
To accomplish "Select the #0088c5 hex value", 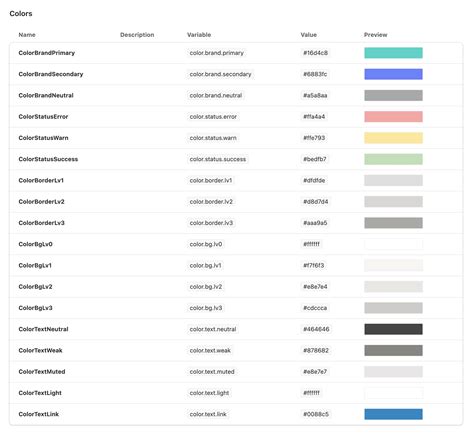I will click(316, 414).
